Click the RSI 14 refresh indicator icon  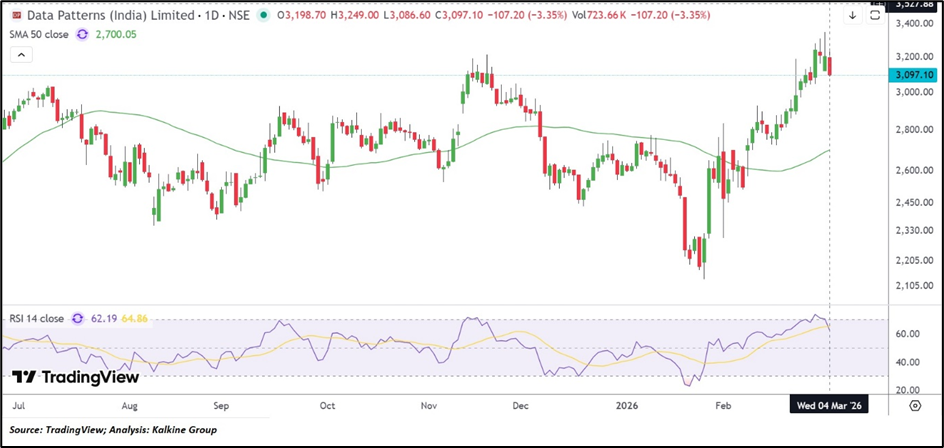point(74,318)
